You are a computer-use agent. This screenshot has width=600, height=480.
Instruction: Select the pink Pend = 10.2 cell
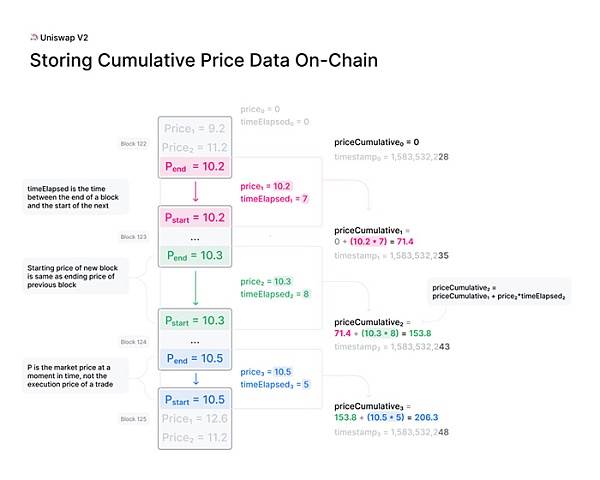point(195,167)
